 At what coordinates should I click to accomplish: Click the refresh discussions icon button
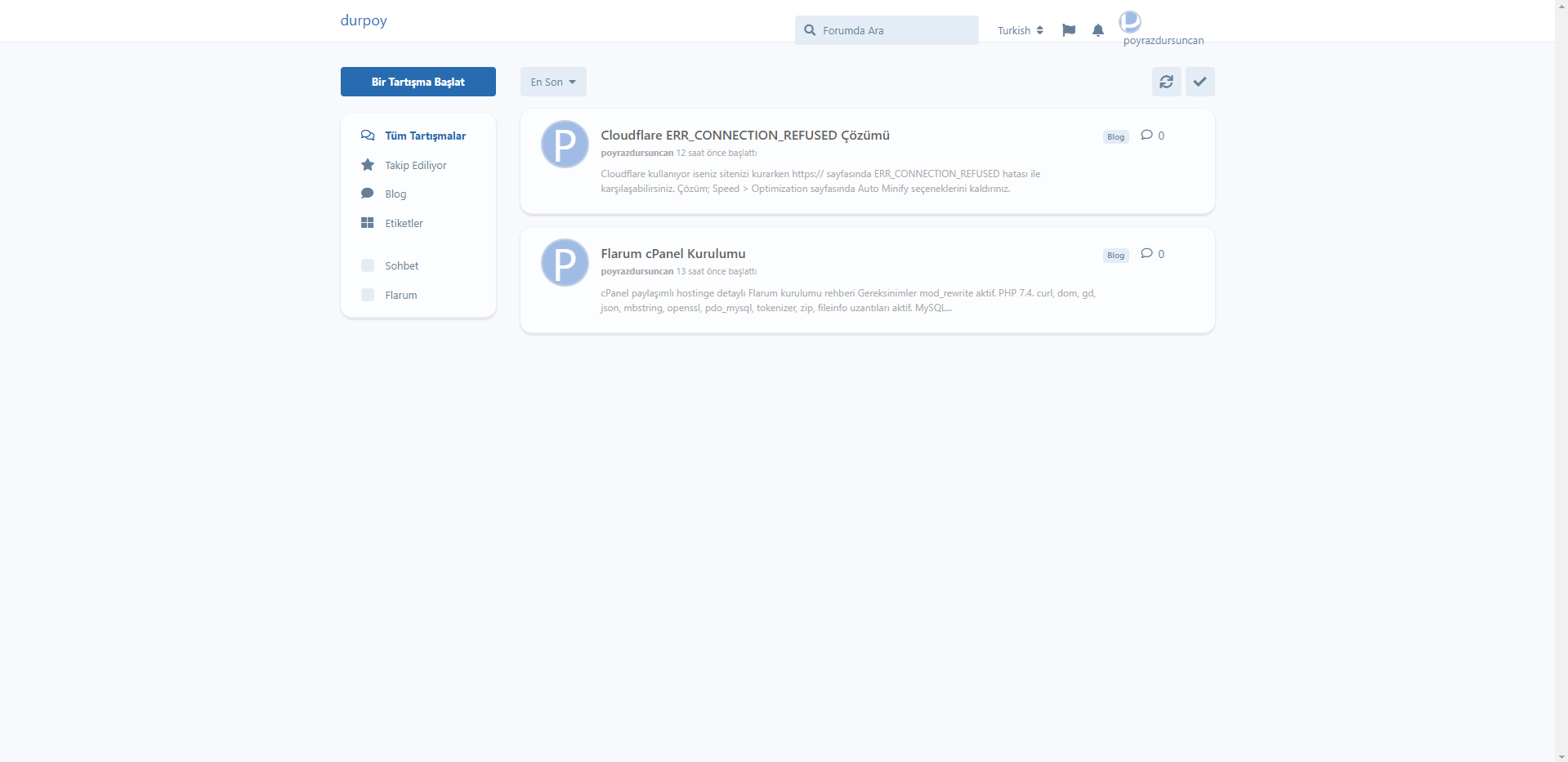tap(1166, 82)
